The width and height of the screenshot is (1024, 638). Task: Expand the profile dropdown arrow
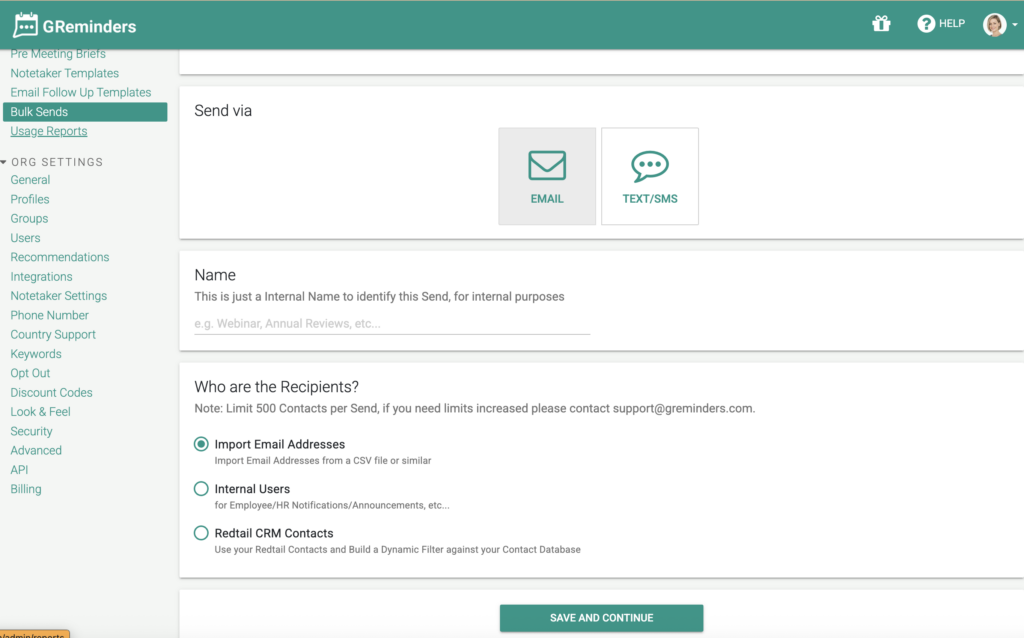point(1016,24)
